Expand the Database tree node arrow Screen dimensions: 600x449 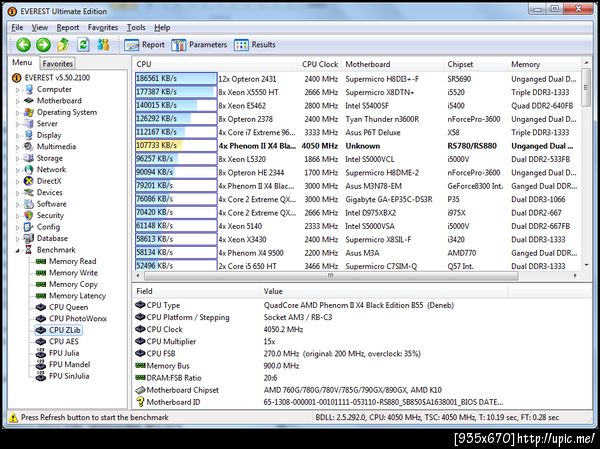pos(17,240)
